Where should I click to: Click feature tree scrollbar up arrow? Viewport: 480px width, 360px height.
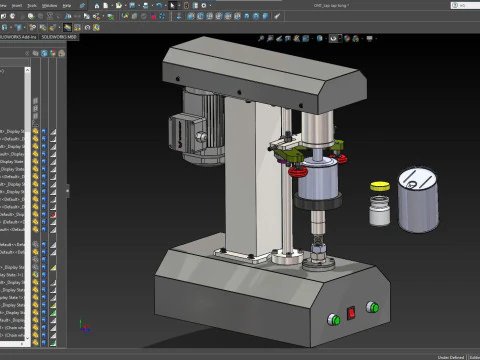(27, 70)
